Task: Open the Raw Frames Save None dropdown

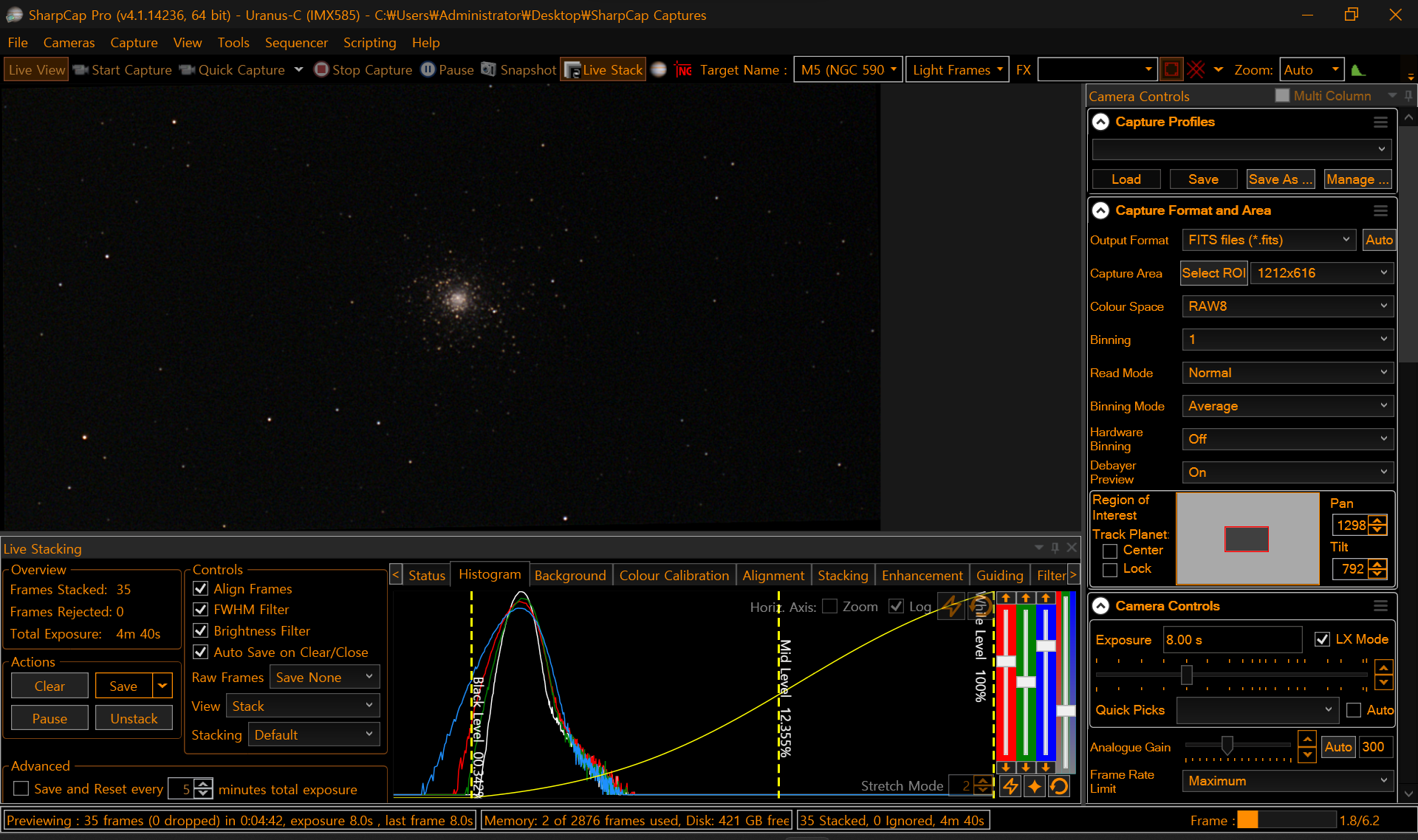Action: (324, 677)
